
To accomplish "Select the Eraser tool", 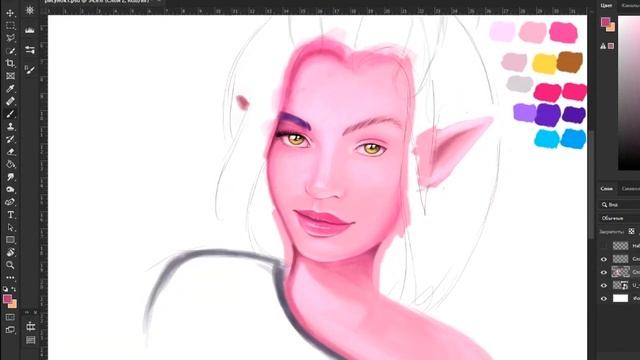I will 10,152.
